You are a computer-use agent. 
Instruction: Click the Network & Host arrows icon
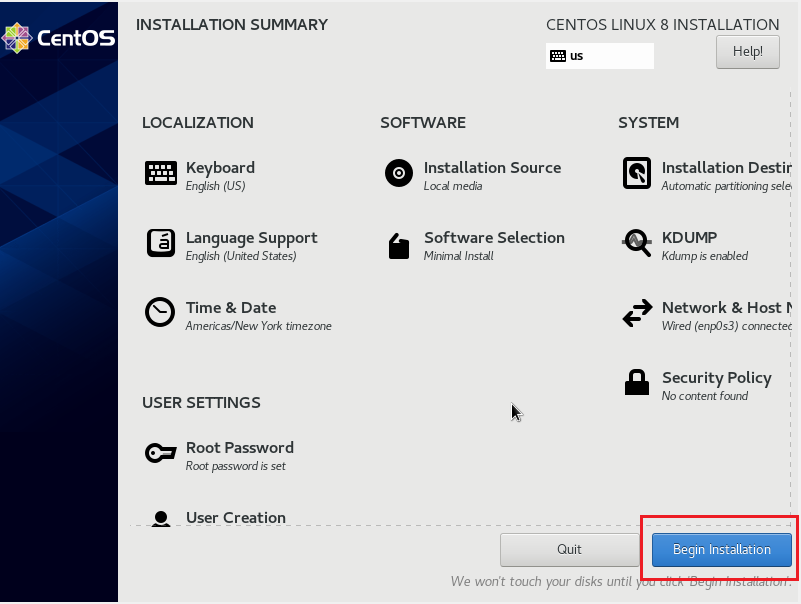coord(638,313)
